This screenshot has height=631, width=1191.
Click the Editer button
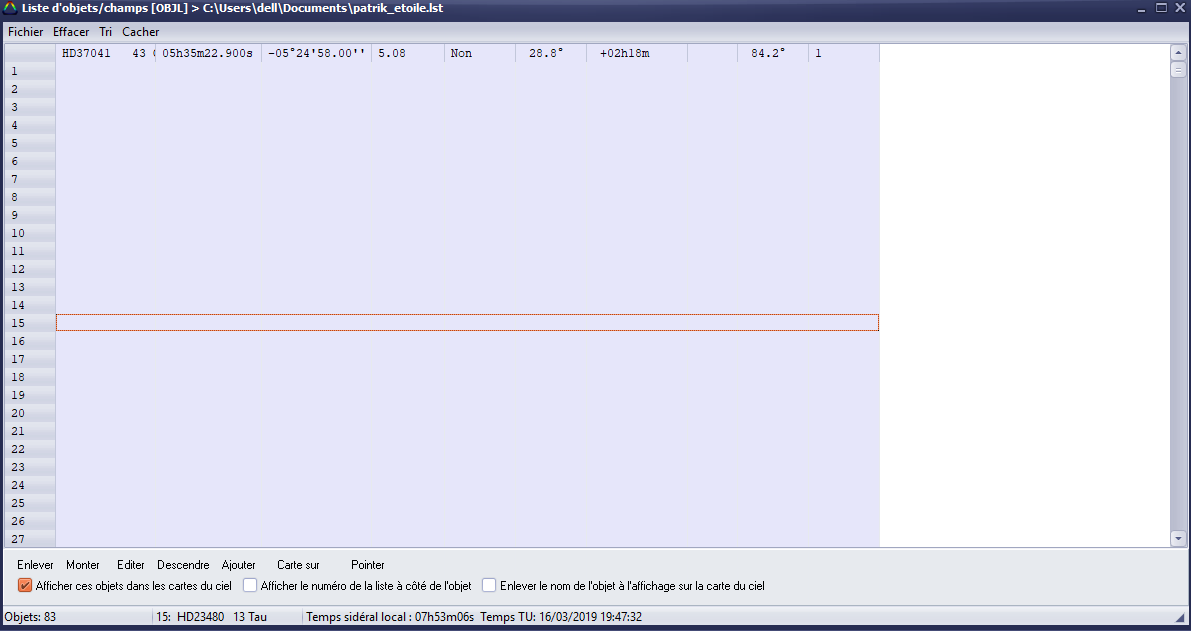coord(131,565)
